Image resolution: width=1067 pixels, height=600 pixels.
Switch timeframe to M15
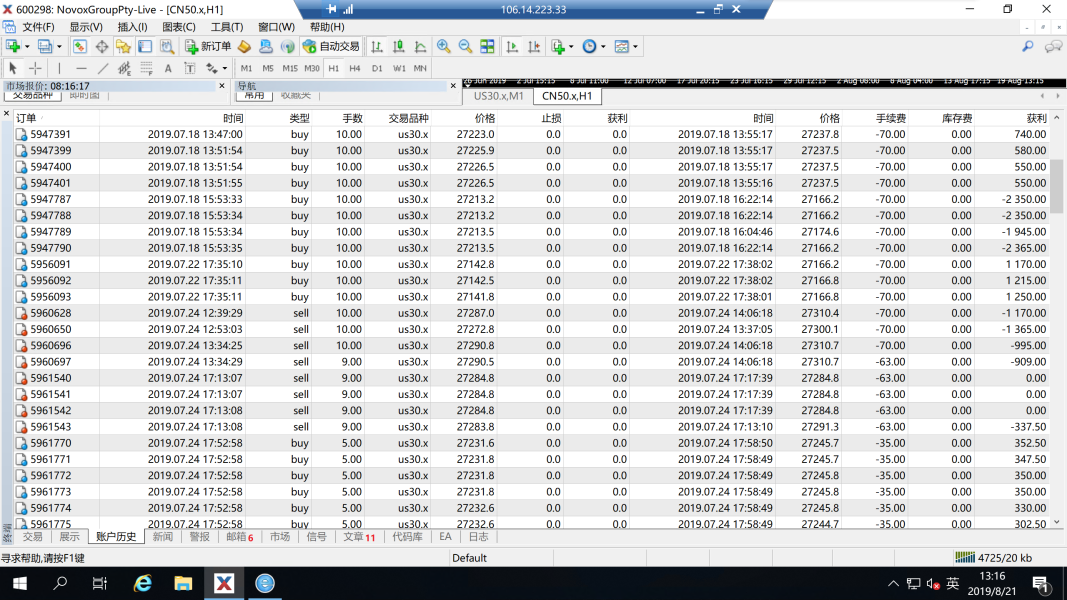click(x=290, y=68)
